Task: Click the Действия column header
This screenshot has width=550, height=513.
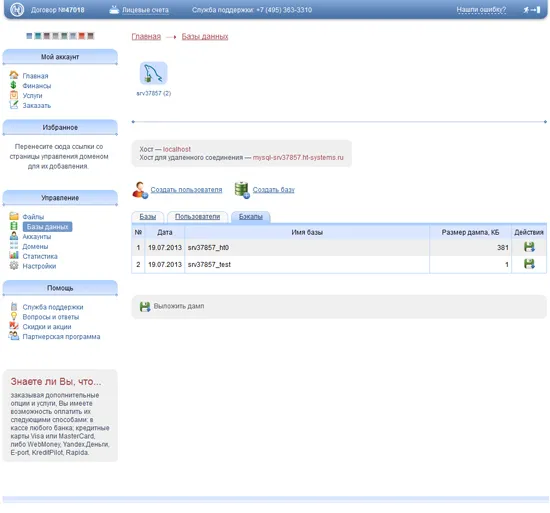Action: (x=529, y=232)
